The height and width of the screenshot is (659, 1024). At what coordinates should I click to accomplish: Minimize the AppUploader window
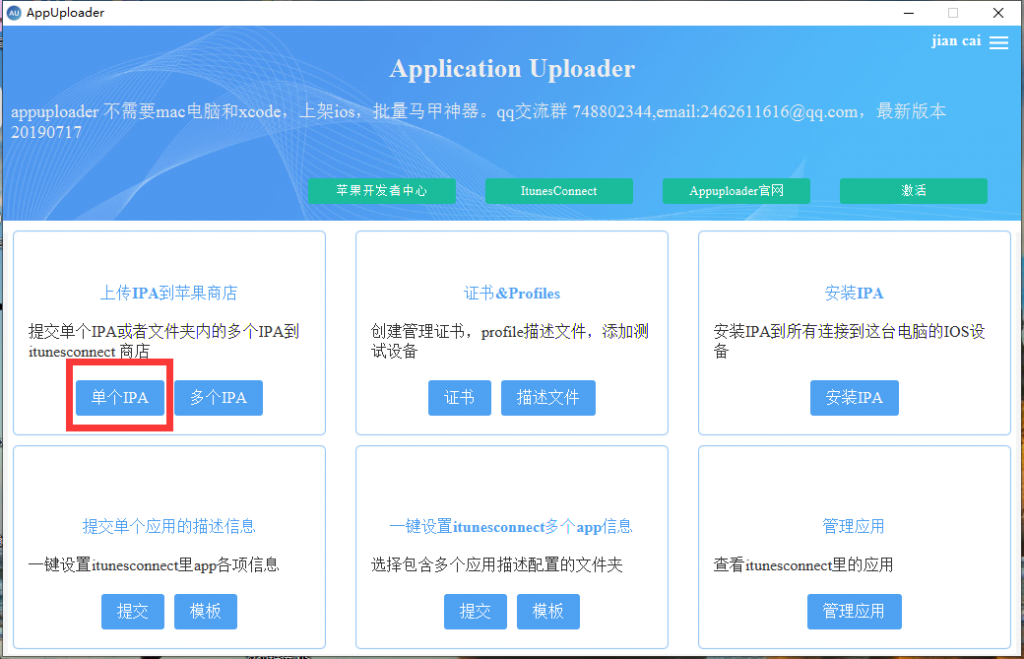pos(908,13)
